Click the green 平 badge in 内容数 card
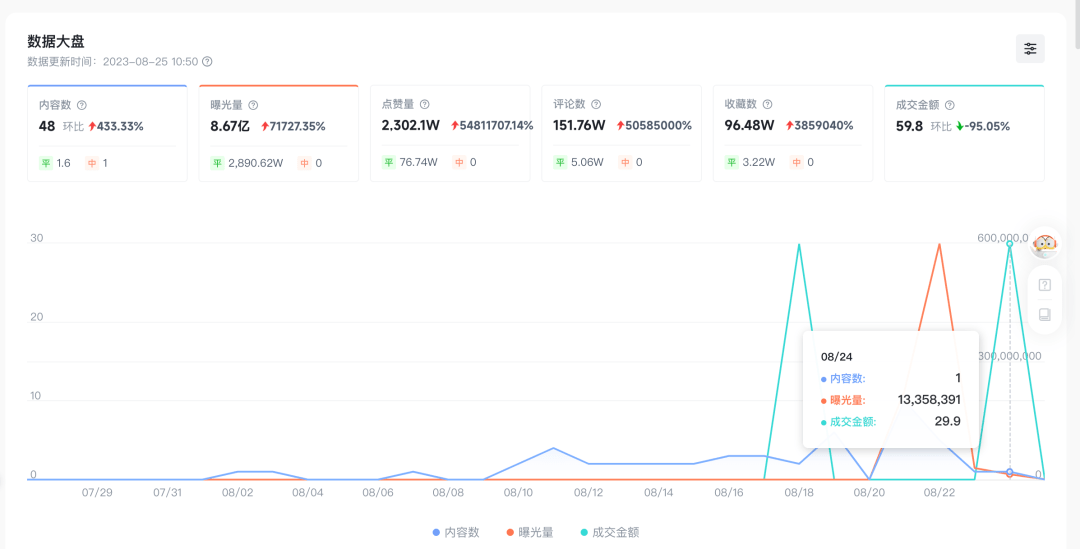This screenshot has height=549, width=1080. click(45, 163)
